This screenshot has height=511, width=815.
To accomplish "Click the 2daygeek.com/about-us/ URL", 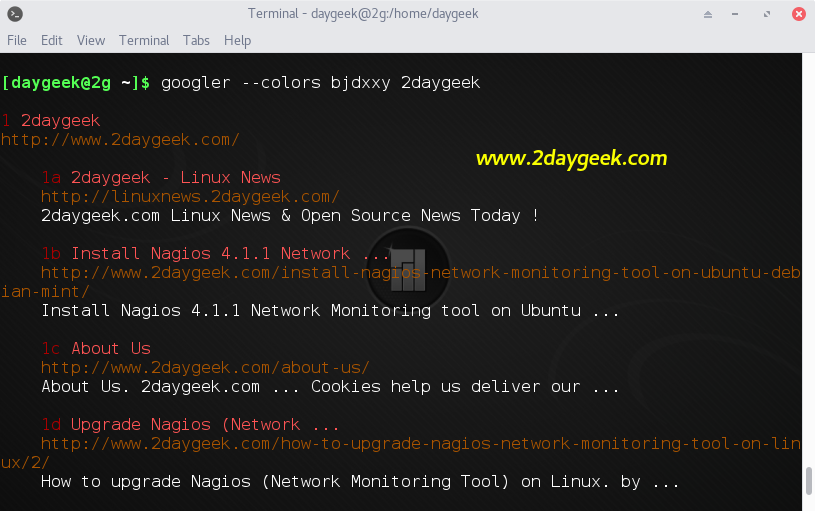I will 205,368.
